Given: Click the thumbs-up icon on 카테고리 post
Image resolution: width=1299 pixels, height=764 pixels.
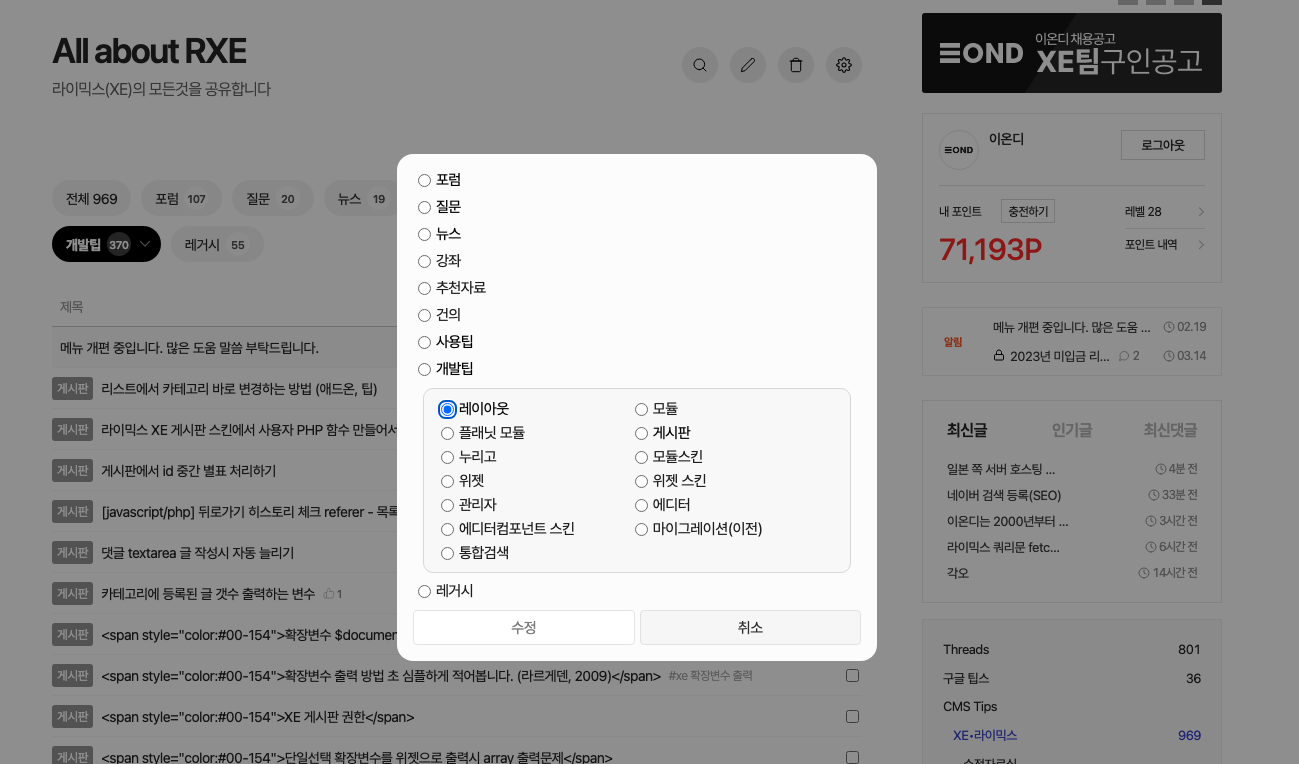Looking at the screenshot, I should click(328, 594).
